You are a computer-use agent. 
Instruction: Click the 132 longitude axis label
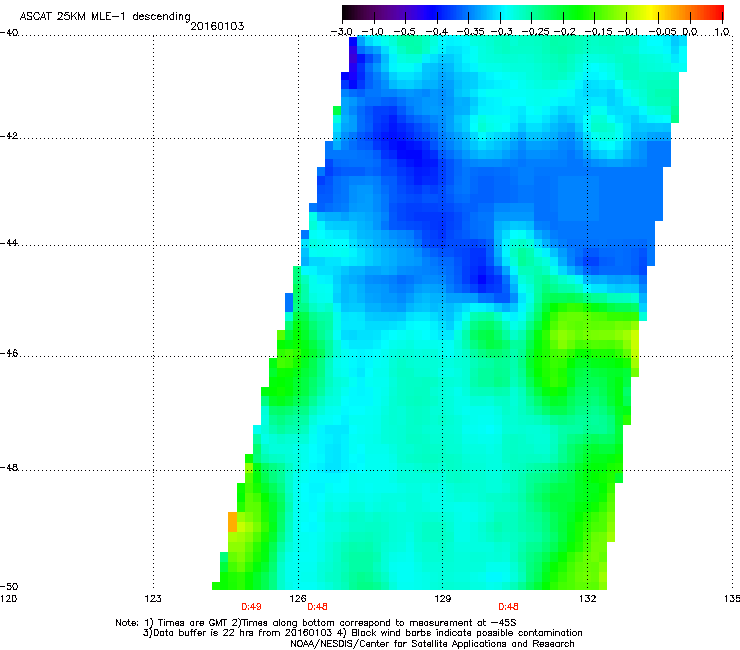point(588,599)
